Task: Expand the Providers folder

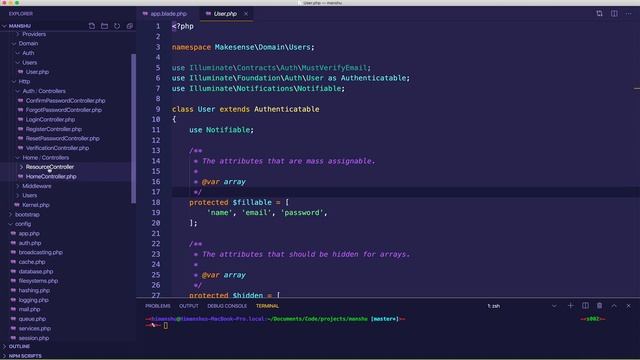Action: click(34, 34)
